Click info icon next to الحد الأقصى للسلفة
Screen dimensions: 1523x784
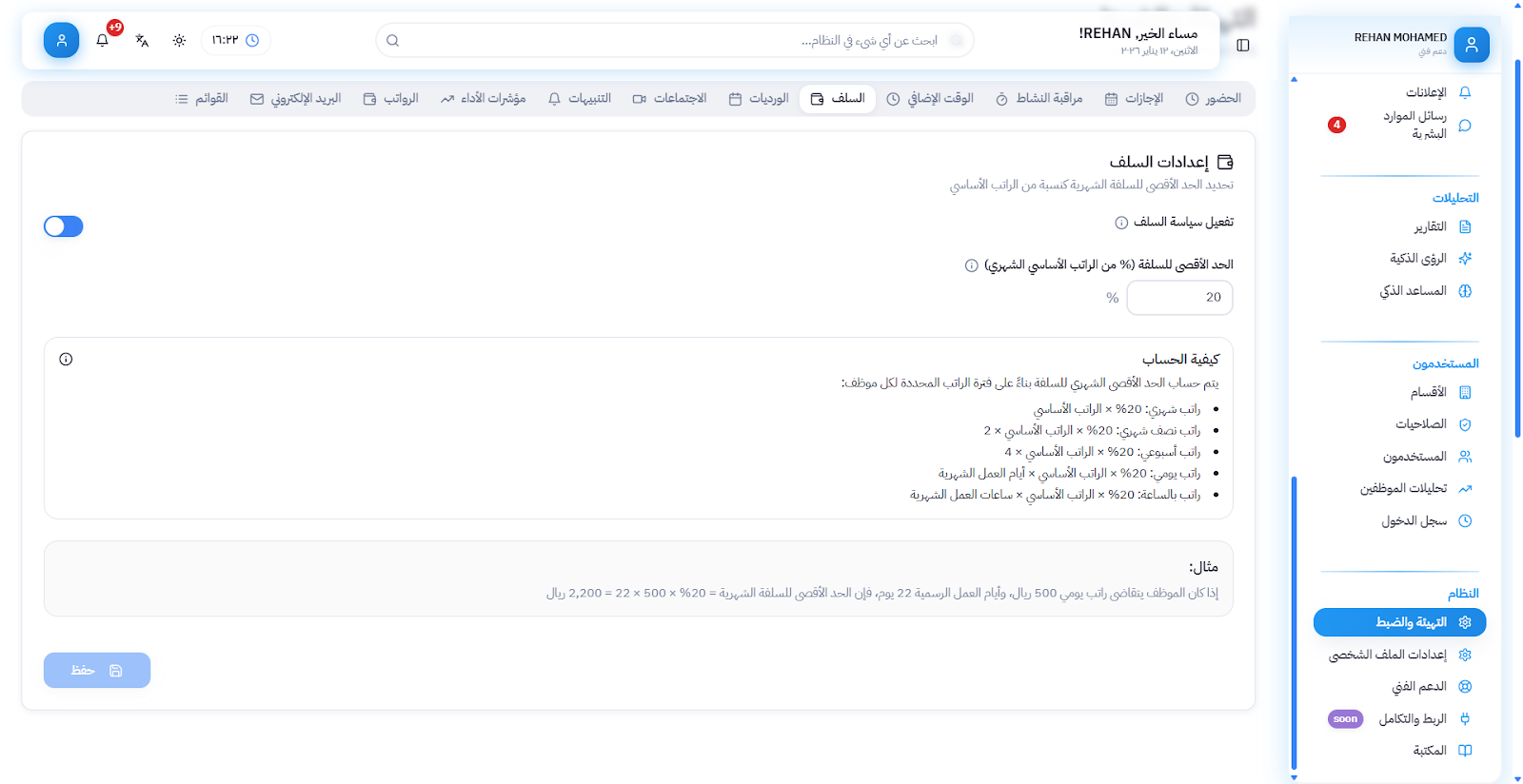(971, 265)
